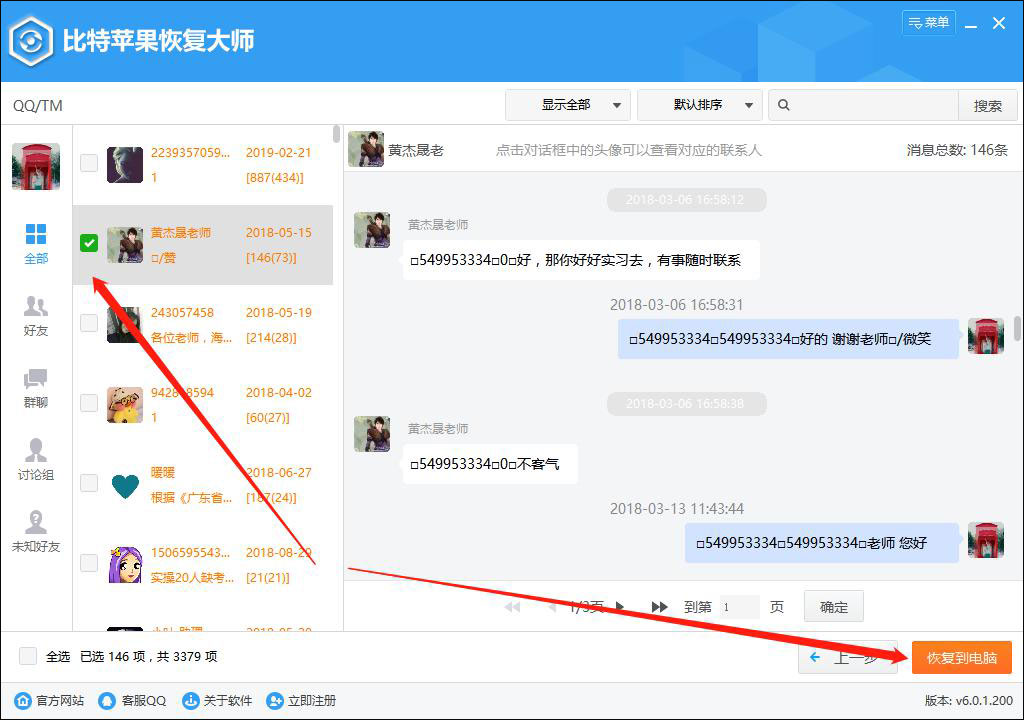This screenshot has width=1024, height=720.
Task: Jump to last page with double-arrow control
Action: click(x=659, y=606)
